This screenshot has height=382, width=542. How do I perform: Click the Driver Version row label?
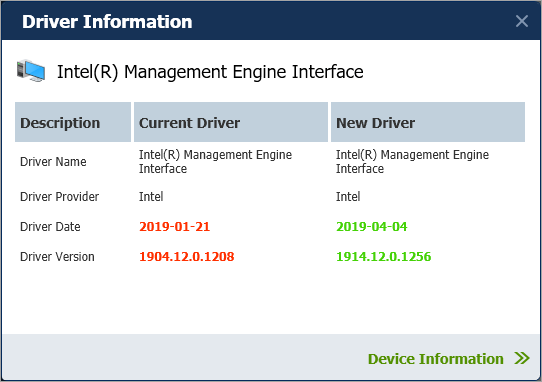(x=57, y=257)
